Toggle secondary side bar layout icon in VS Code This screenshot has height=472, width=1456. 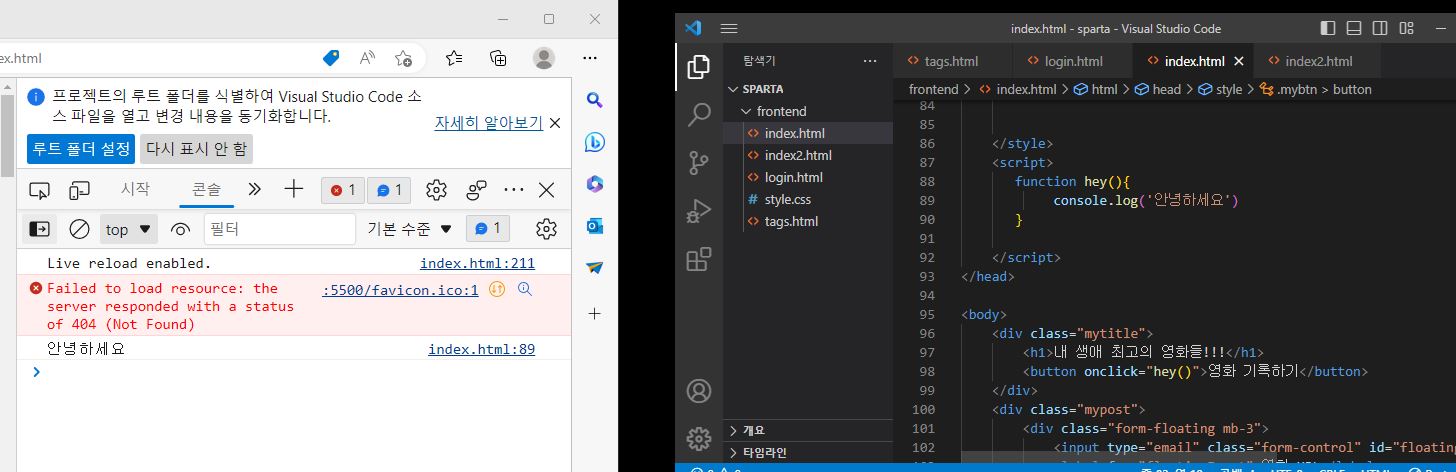click(x=1380, y=28)
